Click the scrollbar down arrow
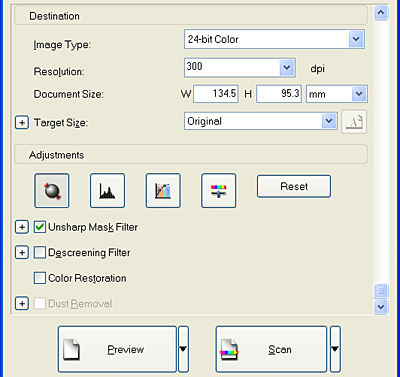Viewport: 400px width, 377px height. [x=381, y=306]
